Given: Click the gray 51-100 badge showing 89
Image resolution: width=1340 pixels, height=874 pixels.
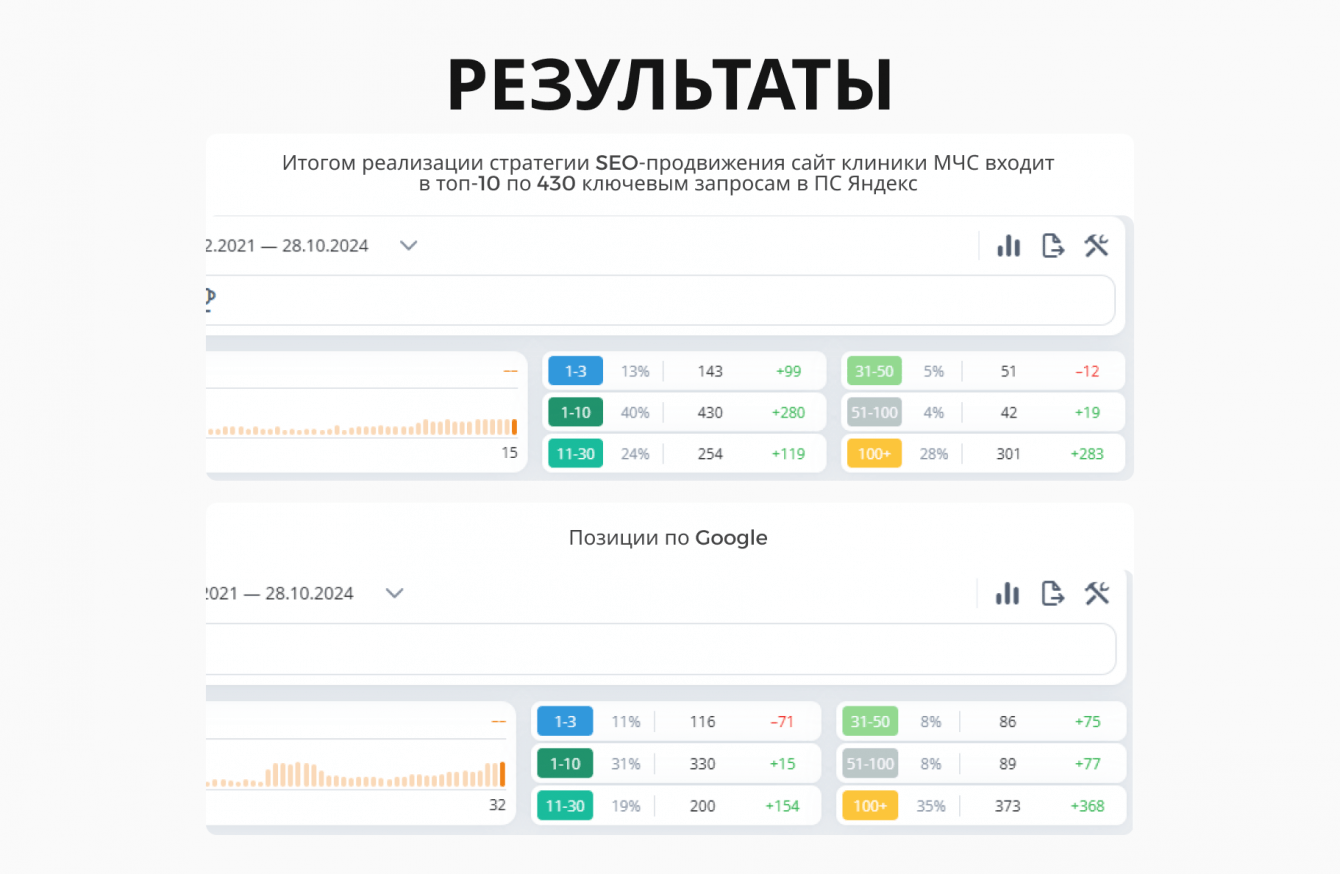Looking at the screenshot, I should coord(870,764).
